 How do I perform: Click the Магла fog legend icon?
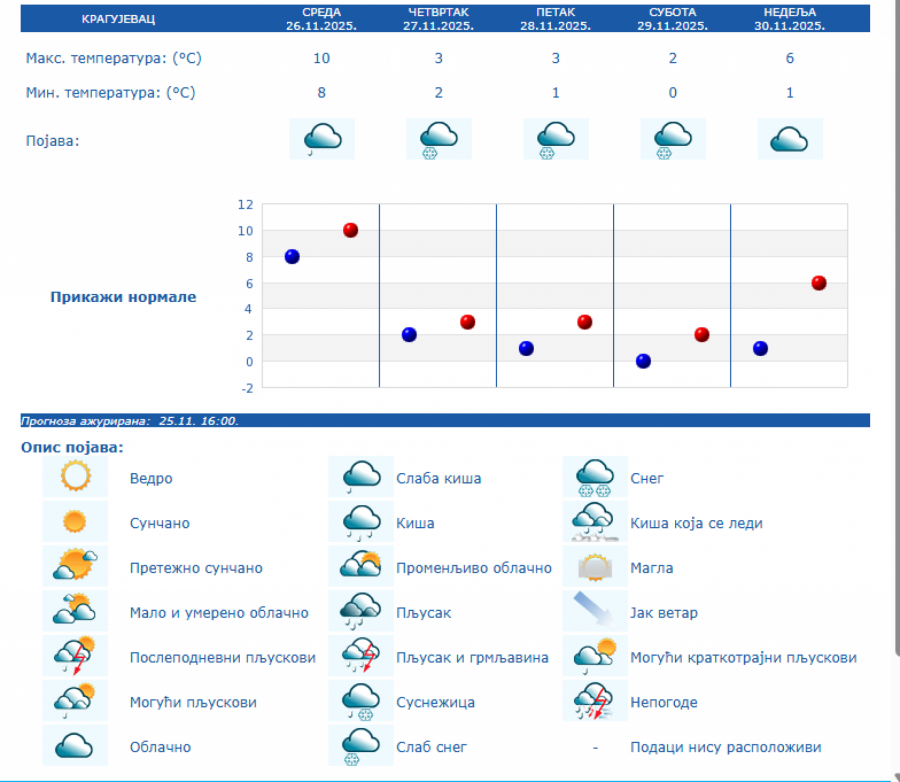point(594,567)
